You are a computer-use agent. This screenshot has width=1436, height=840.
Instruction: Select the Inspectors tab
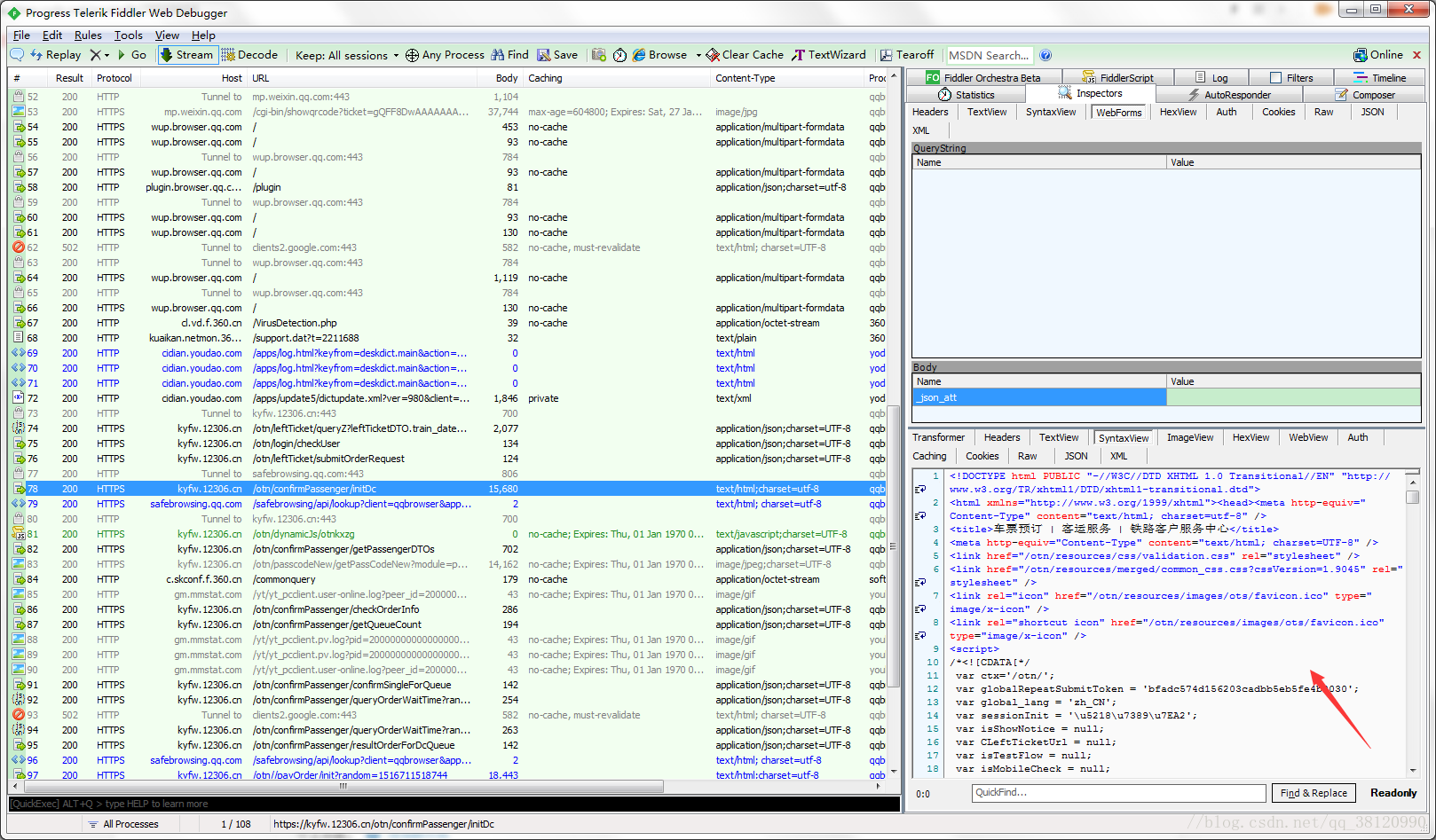point(1091,94)
